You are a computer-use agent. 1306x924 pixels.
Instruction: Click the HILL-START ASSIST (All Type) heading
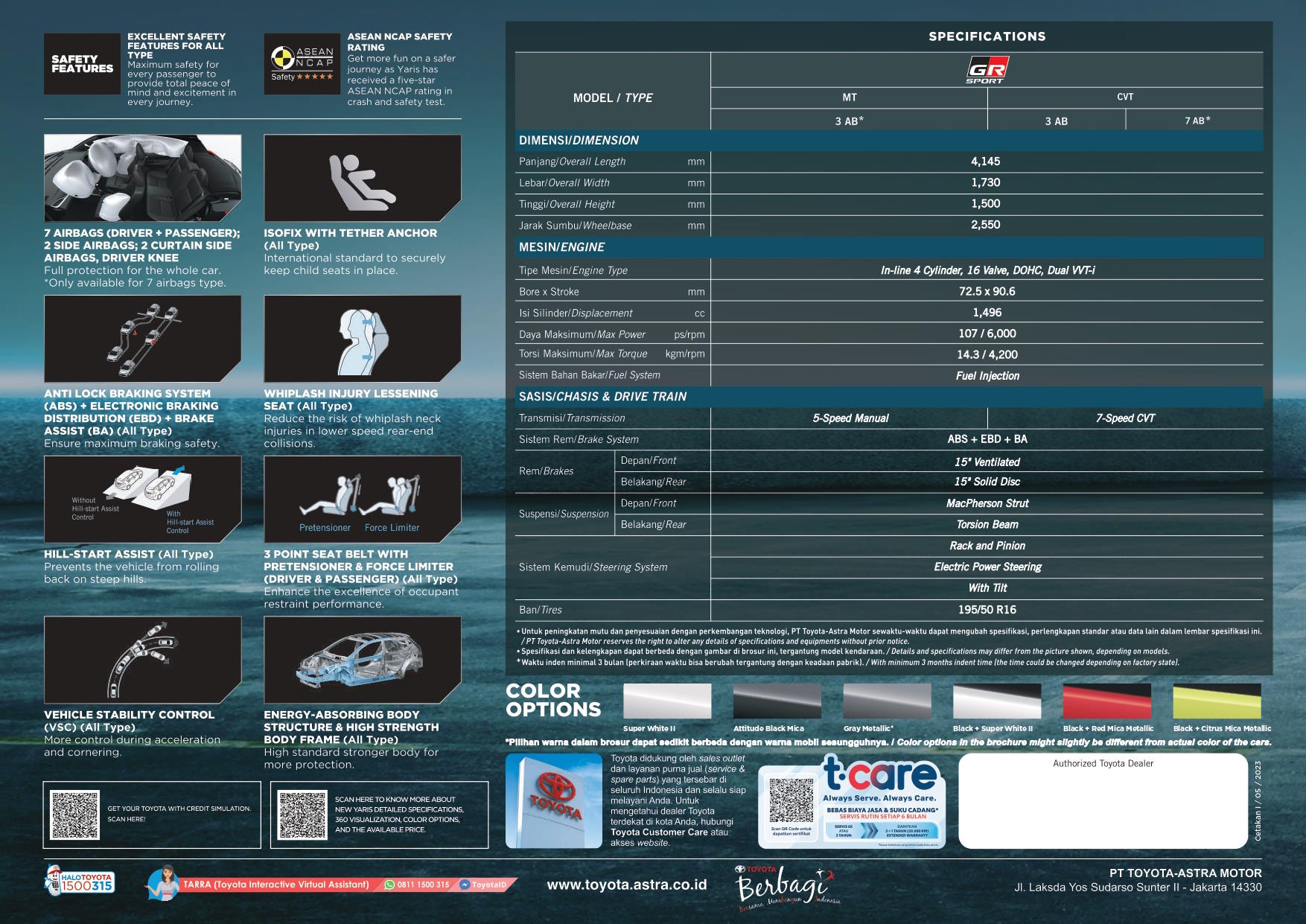129,554
